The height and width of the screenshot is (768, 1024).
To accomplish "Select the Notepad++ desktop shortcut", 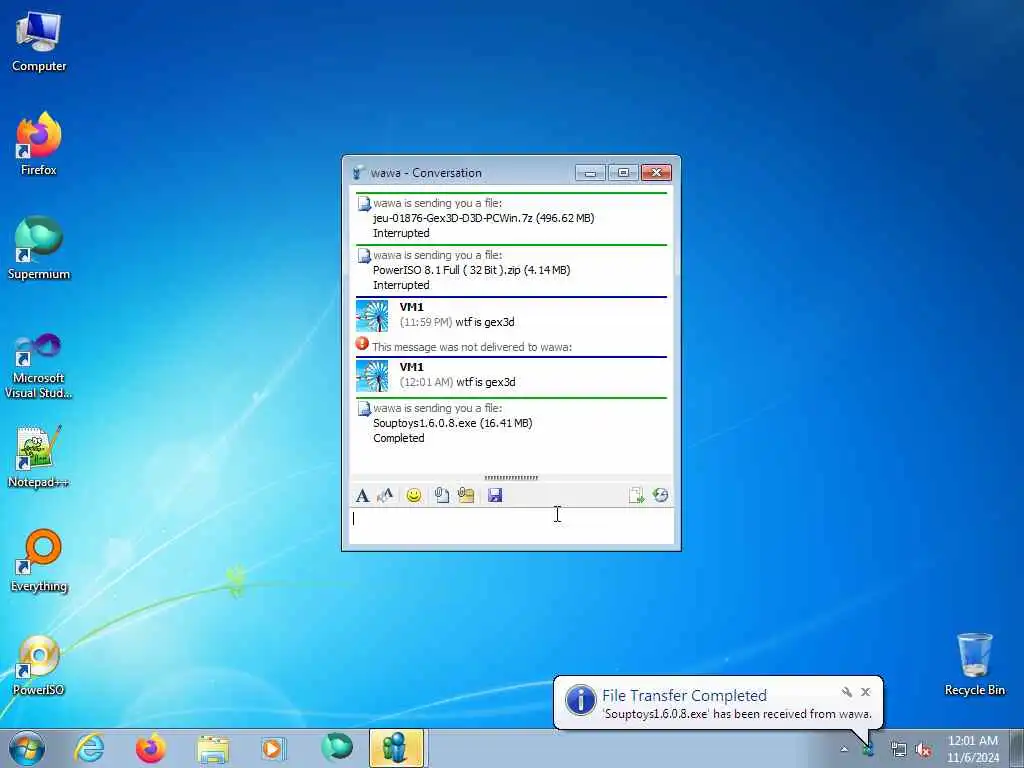I will (x=39, y=456).
